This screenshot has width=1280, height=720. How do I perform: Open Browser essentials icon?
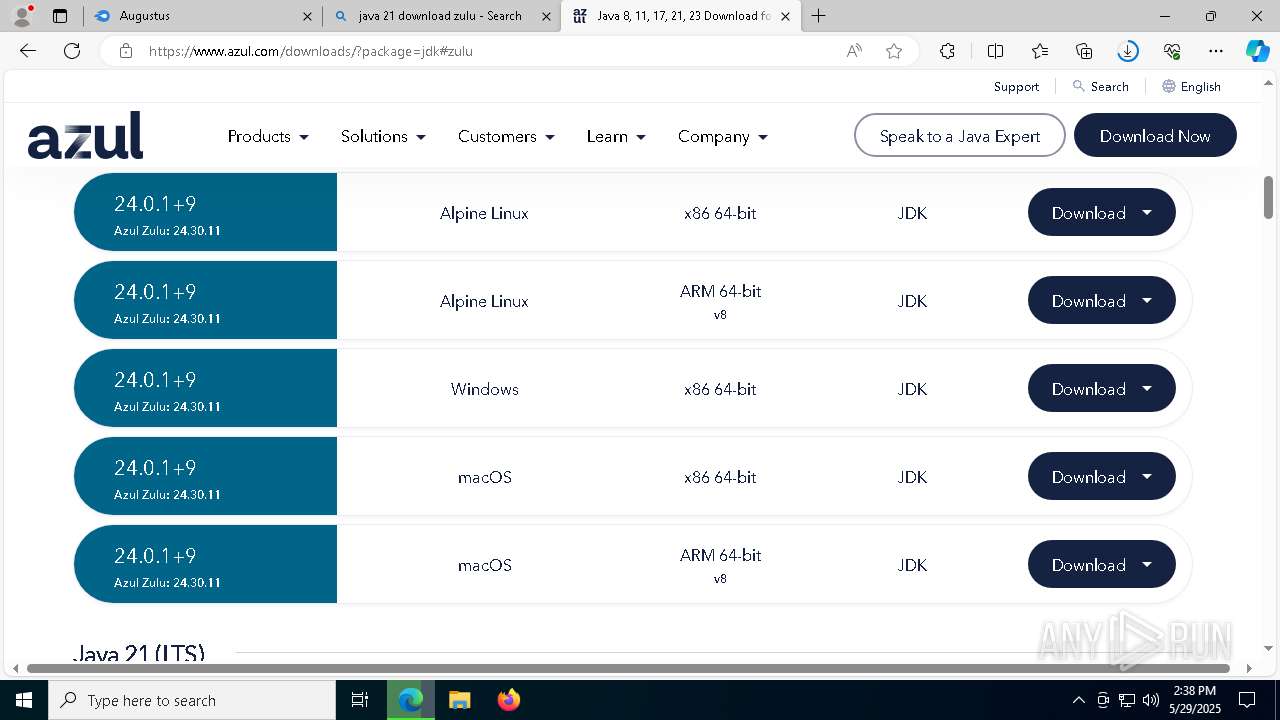click(1172, 51)
